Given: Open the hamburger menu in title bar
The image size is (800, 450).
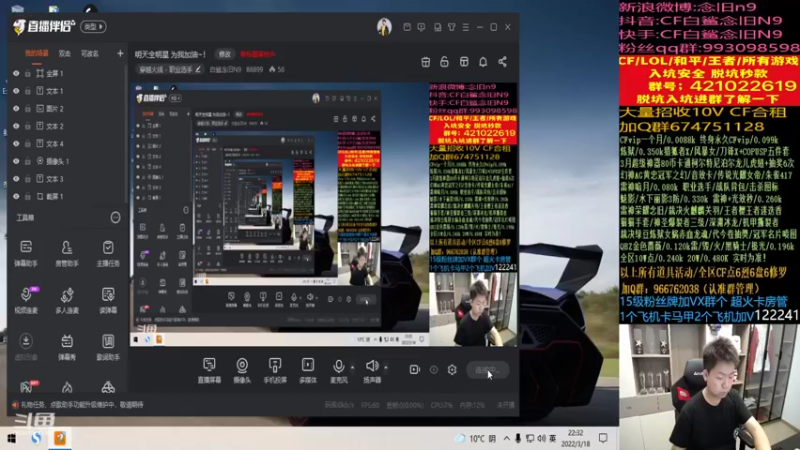Looking at the screenshot, I should (466, 27).
